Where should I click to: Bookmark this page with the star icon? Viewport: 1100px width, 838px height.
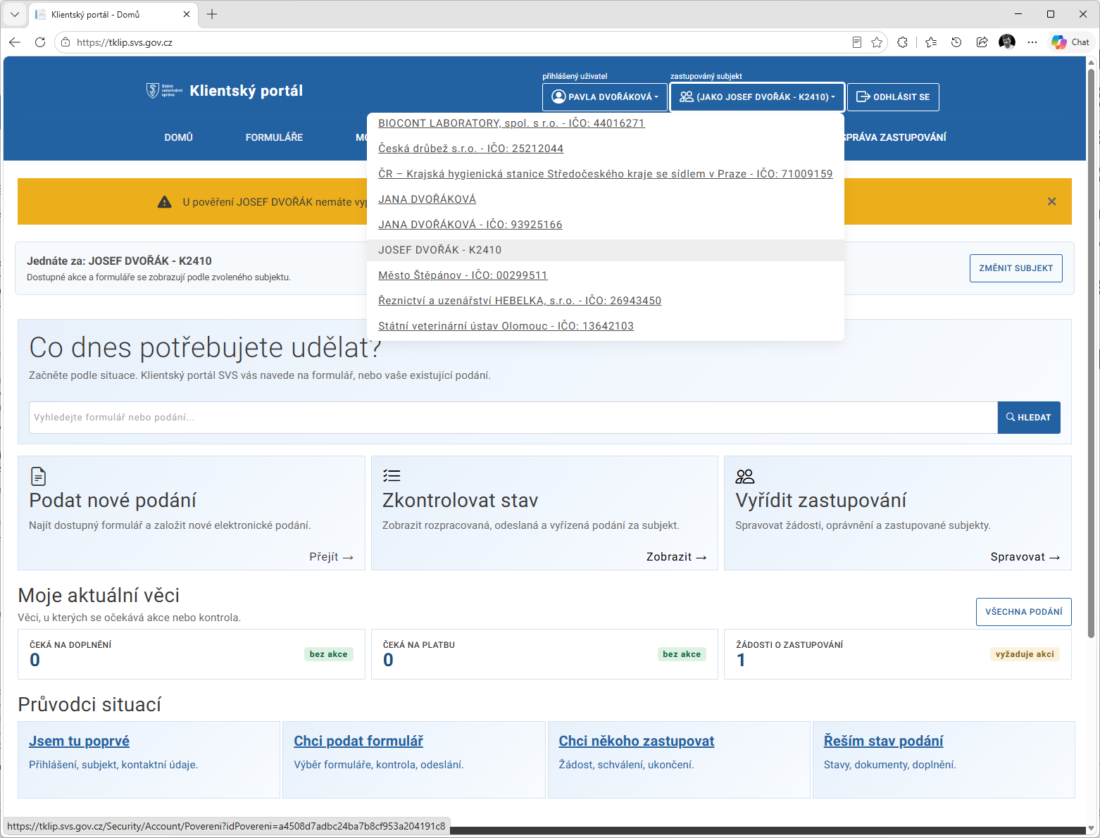(x=877, y=42)
